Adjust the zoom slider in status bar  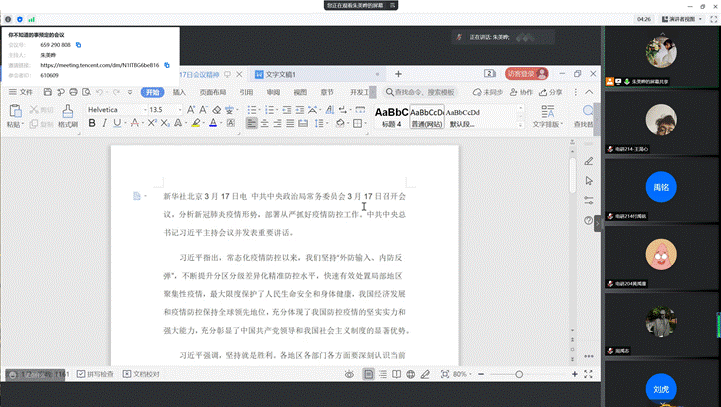click(519, 374)
